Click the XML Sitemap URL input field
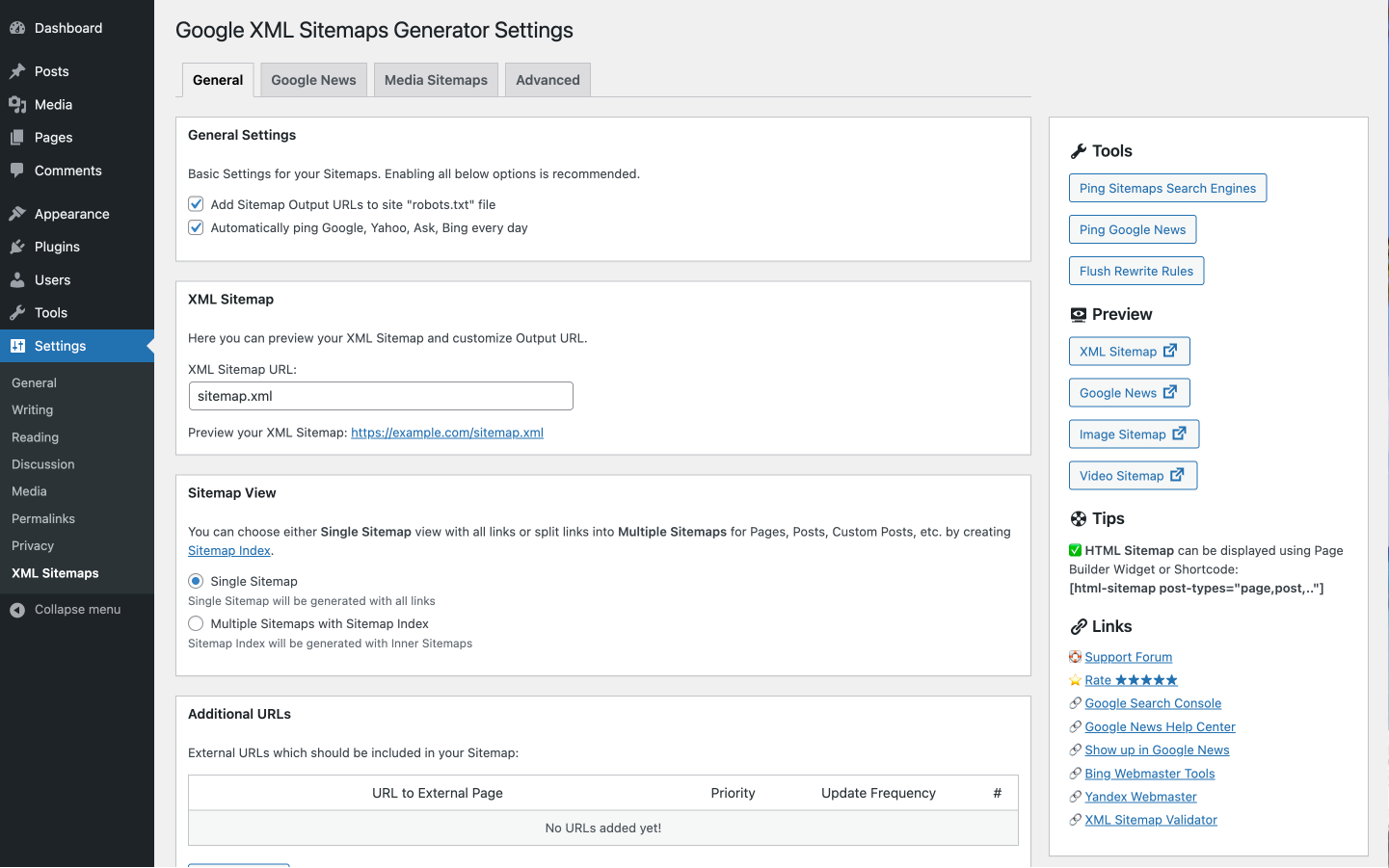The image size is (1389, 868). [381, 396]
